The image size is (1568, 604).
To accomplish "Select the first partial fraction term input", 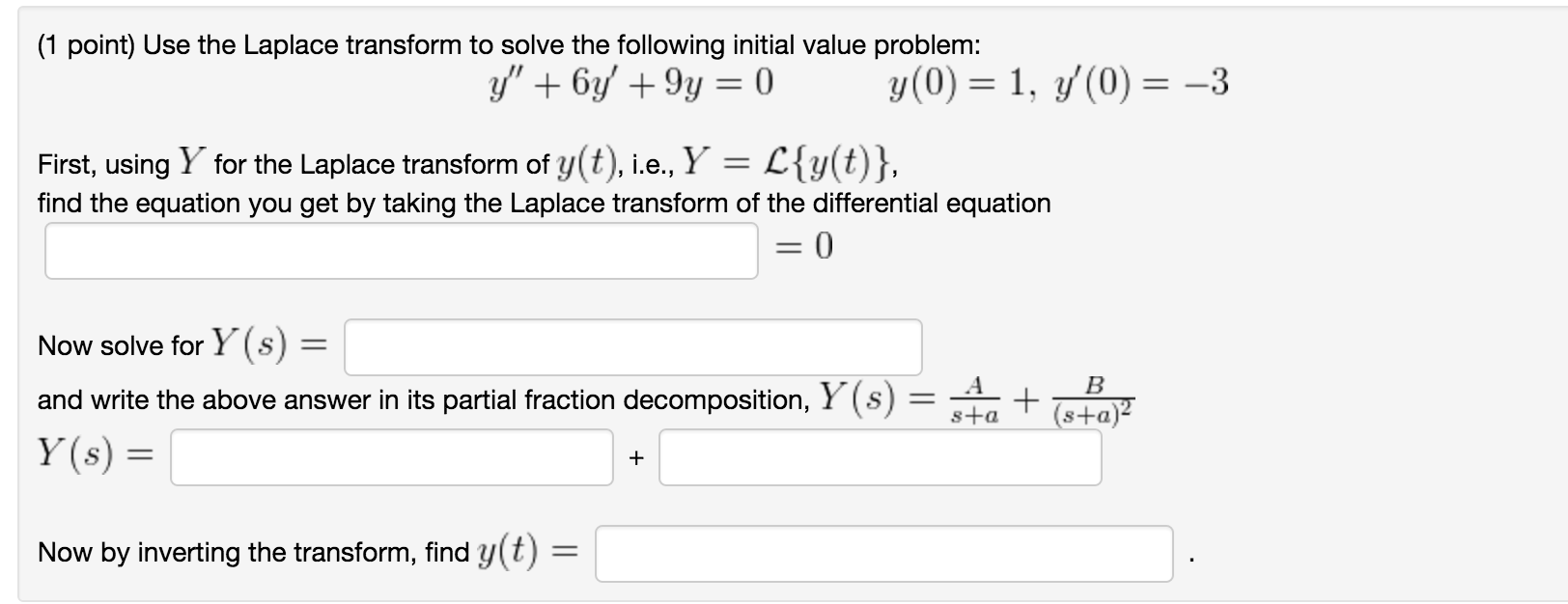I will pyautogui.click(x=392, y=457).
